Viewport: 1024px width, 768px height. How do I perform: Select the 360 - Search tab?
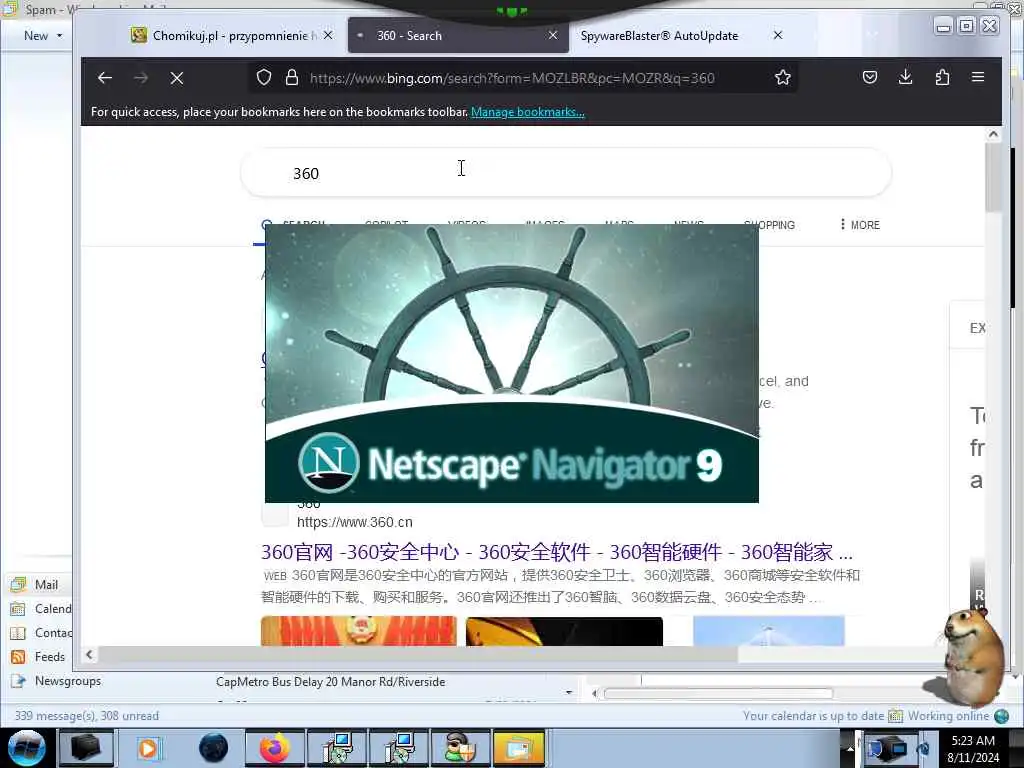457,36
